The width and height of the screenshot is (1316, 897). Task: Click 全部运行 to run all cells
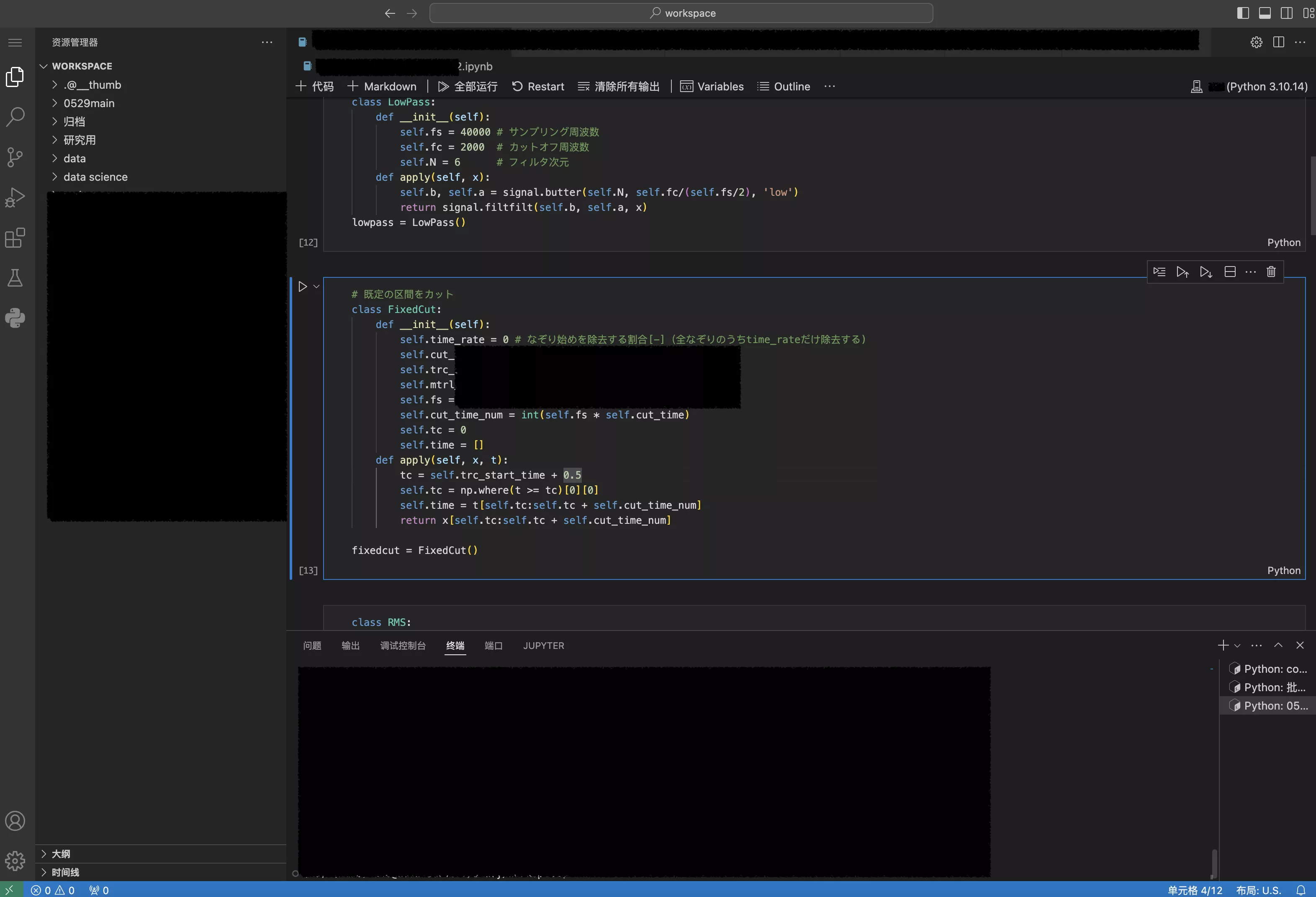coord(468,86)
